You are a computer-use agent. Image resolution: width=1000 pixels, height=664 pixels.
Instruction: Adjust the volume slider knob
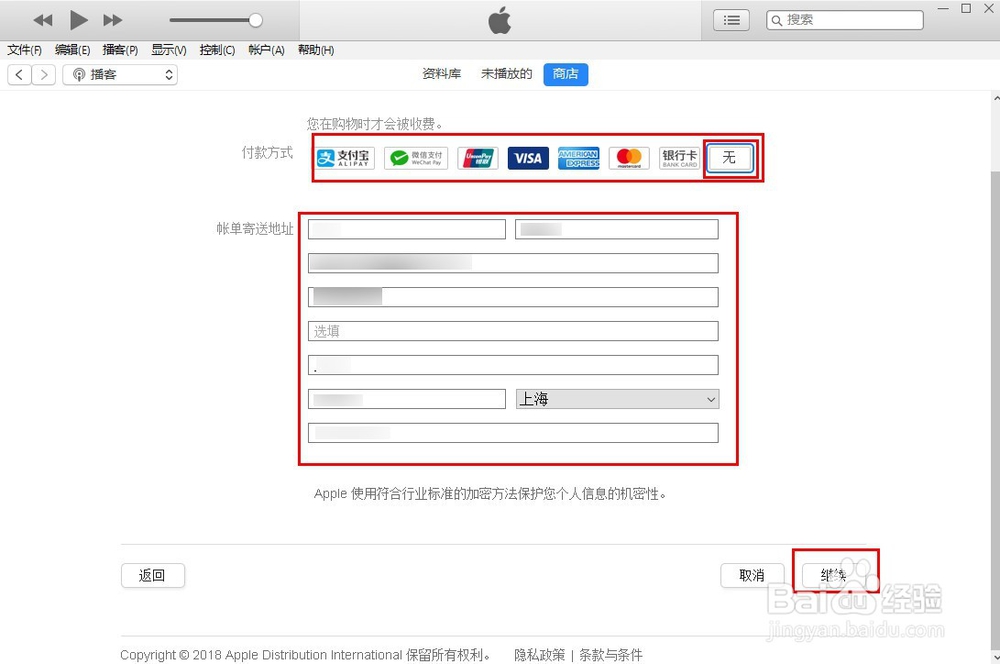255,20
